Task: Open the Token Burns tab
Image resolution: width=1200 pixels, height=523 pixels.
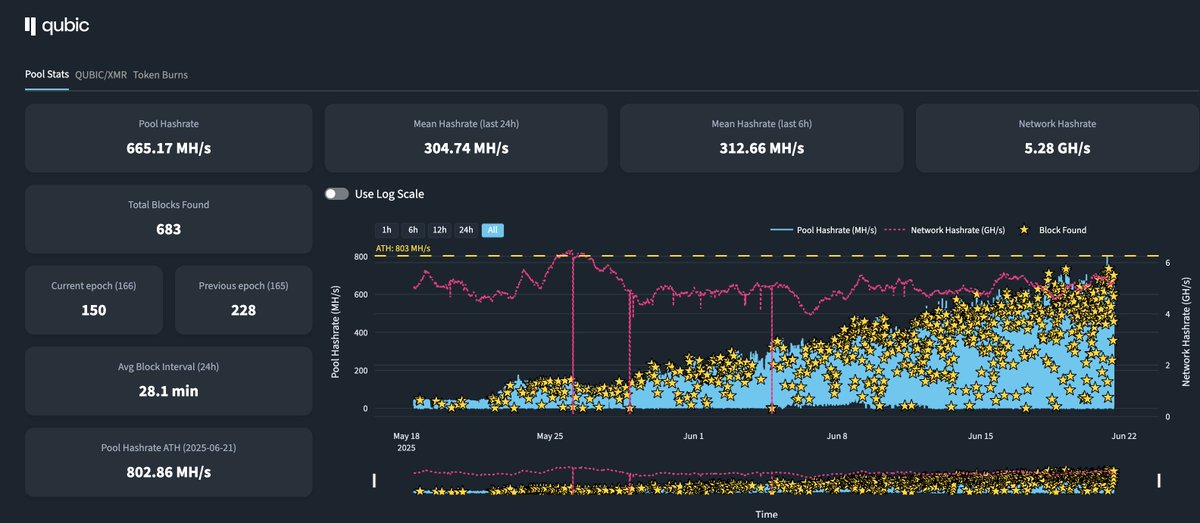Action: click(x=160, y=75)
